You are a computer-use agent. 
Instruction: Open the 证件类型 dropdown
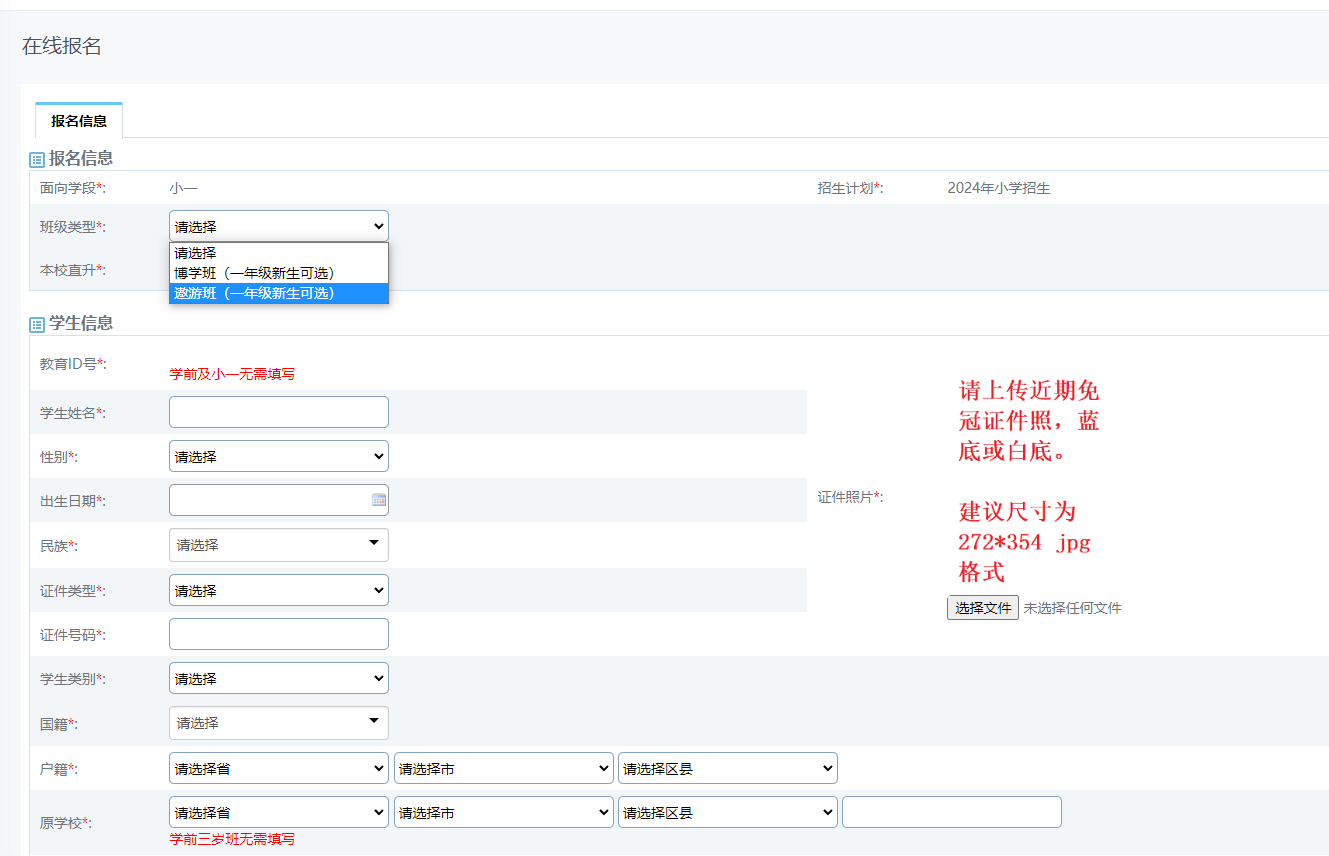coord(278,591)
